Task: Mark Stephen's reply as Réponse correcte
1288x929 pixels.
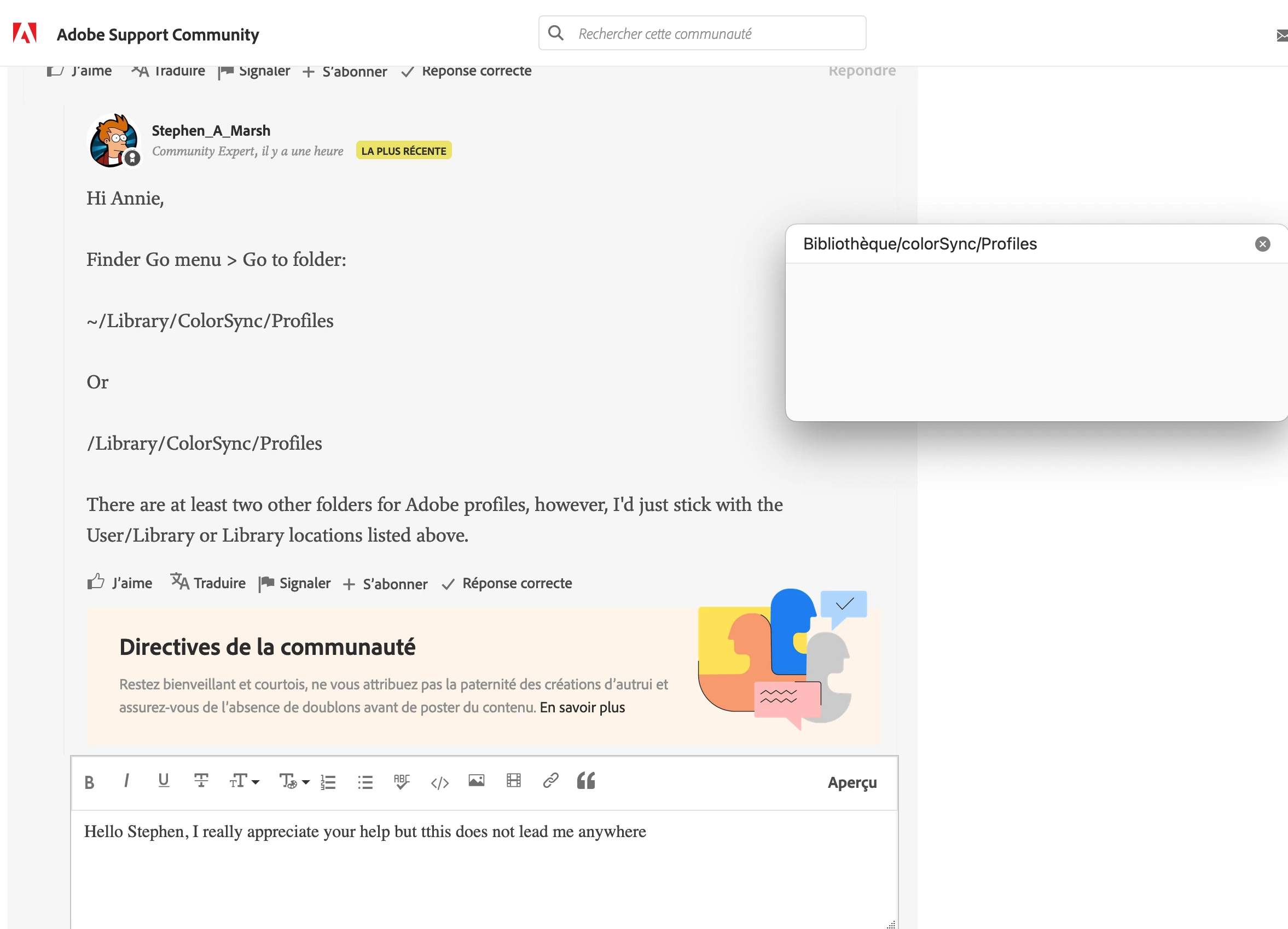Action: tap(507, 583)
